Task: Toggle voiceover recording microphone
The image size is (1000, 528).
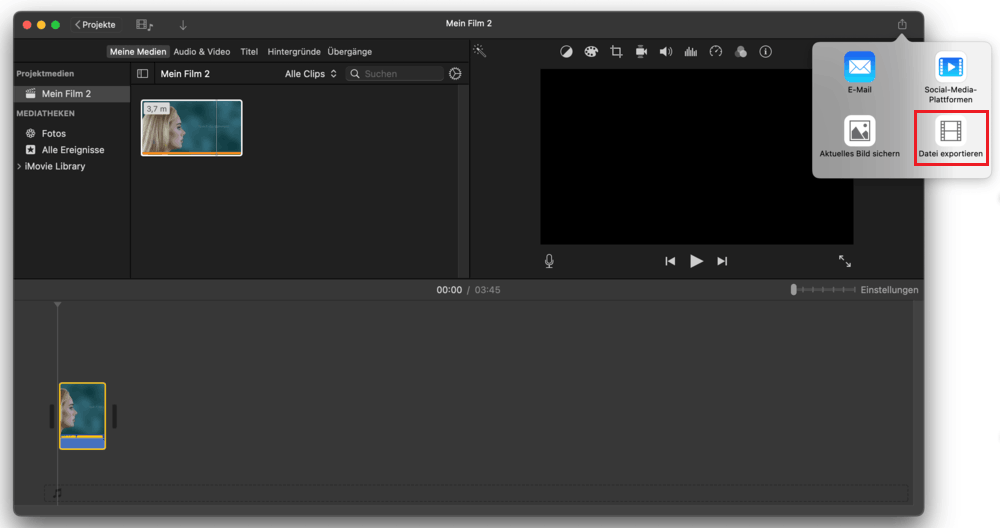Action: (x=549, y=261)
